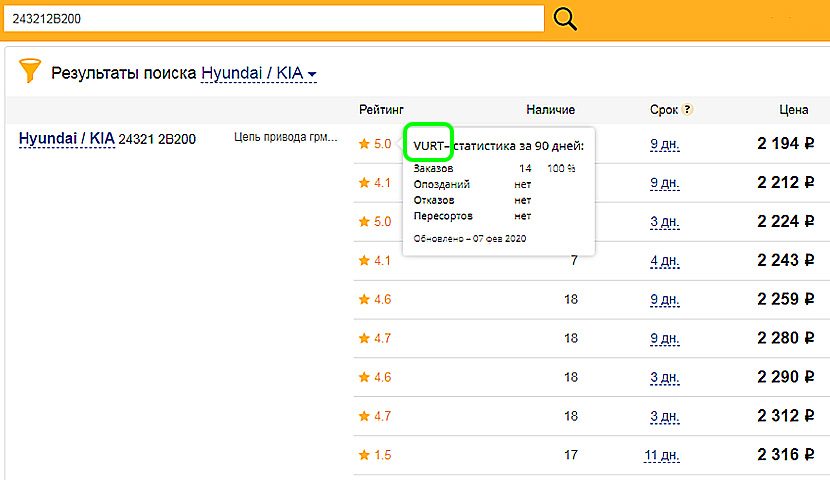Click the question mark icon beside Срок
Image resolution: width=830 pixels, height=480 pixels.
[687, 110]
